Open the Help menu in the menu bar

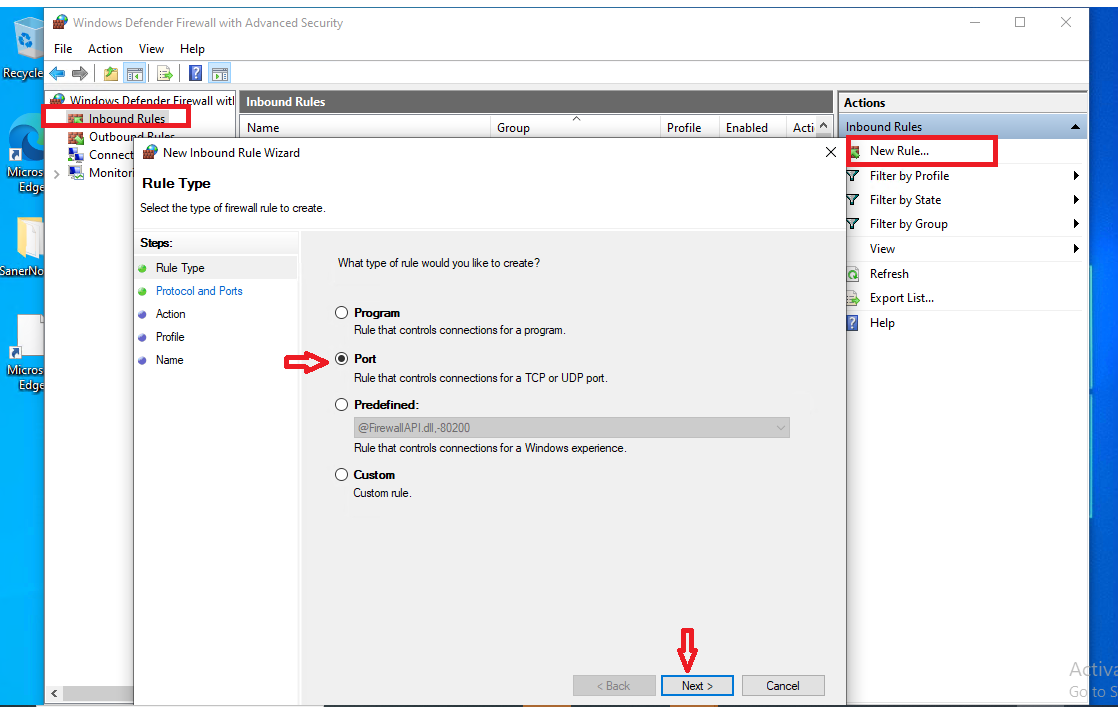pyautogui.click(x=193, y=48)
